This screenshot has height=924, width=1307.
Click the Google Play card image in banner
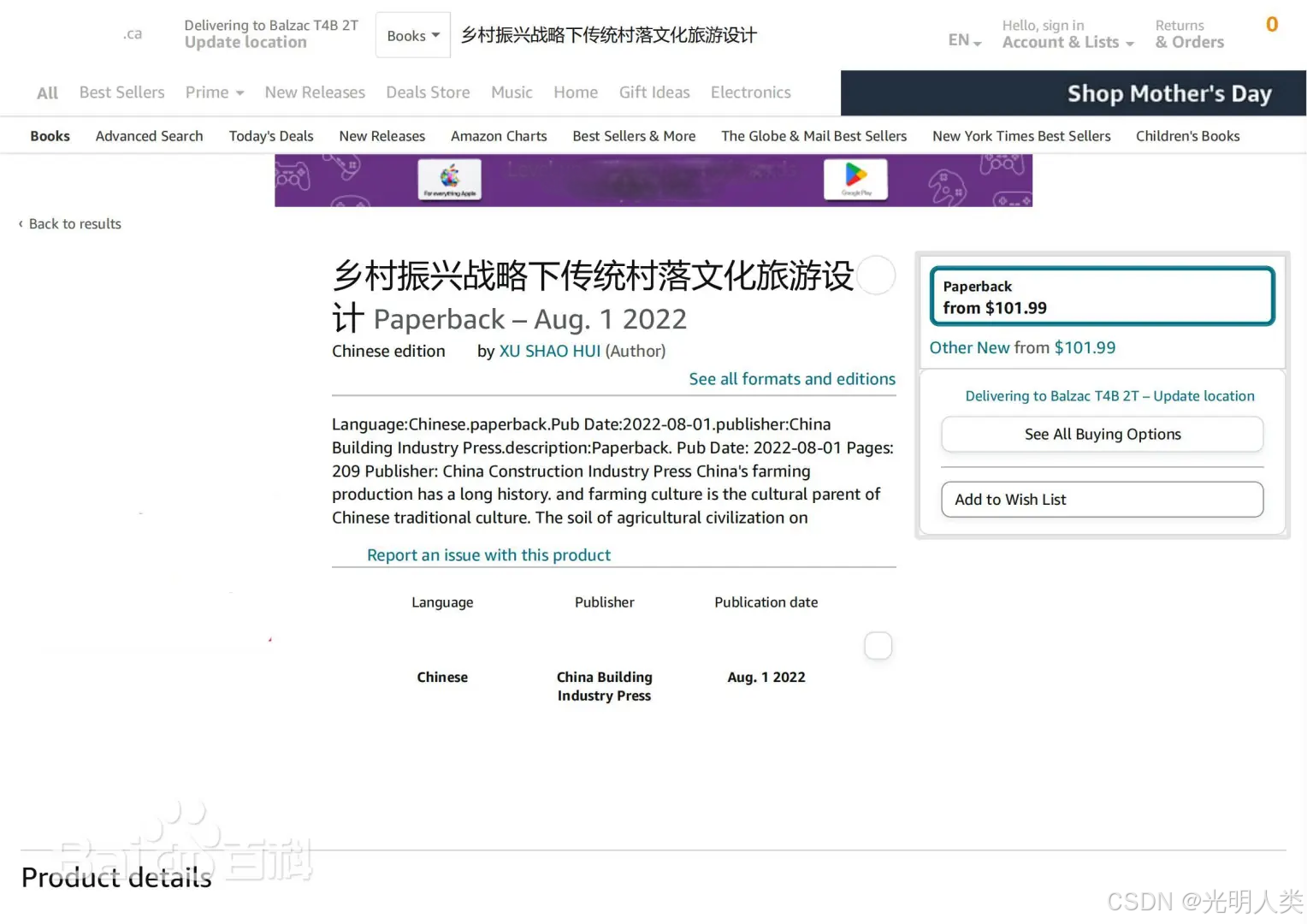pos(855,180)
